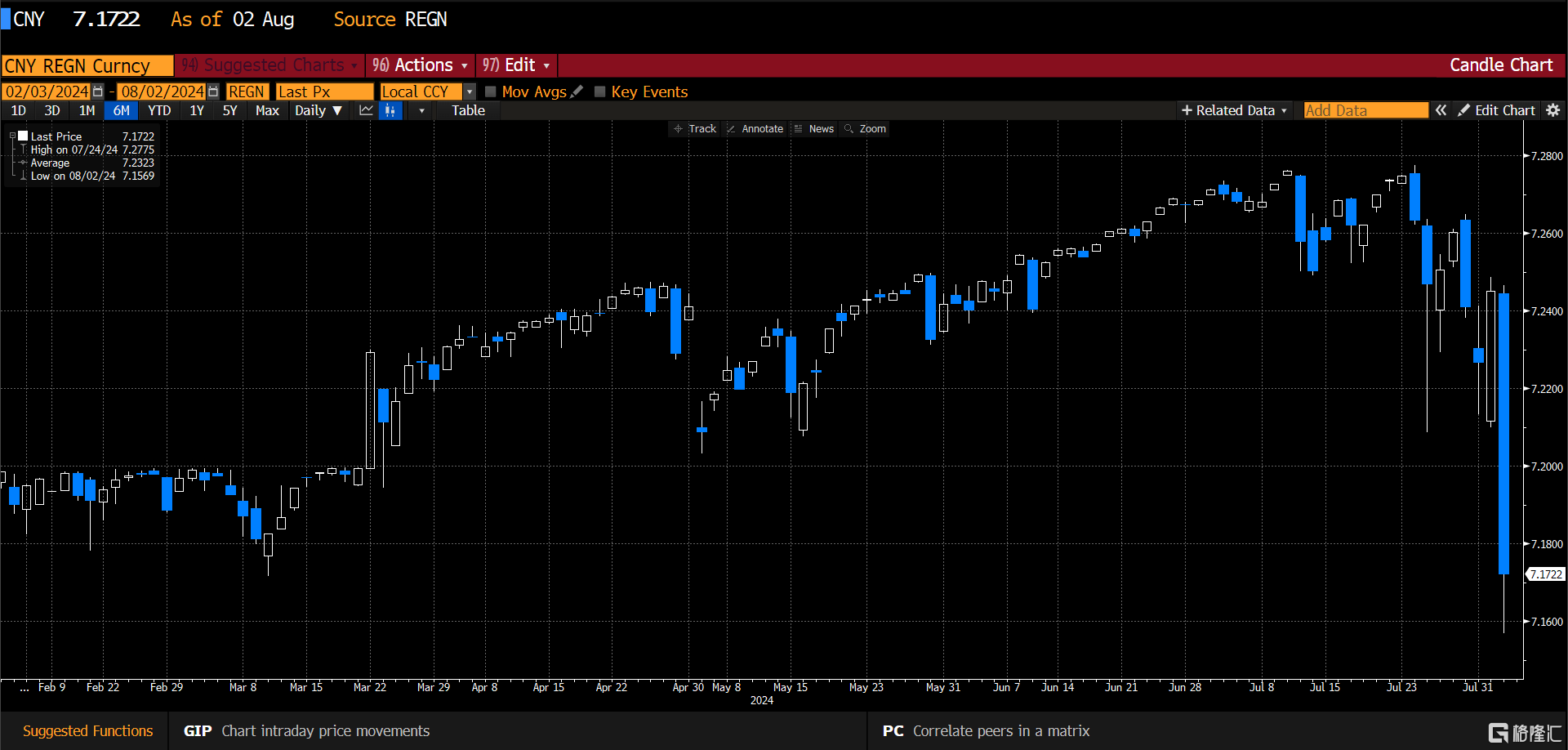Expand the Local CCY currency dropdown

tap(470, 92)
